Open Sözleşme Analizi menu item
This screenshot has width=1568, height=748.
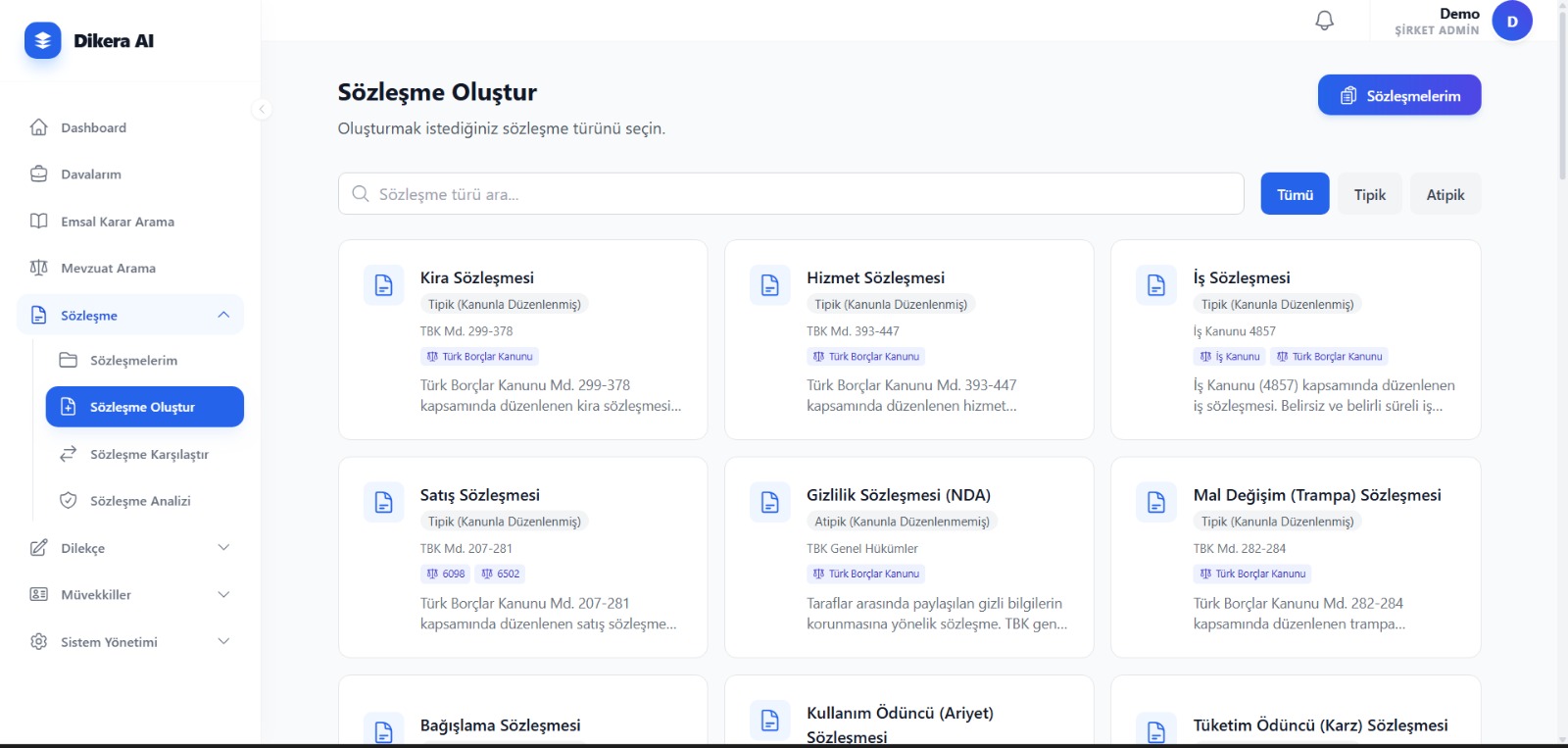[x=140, y=501]
